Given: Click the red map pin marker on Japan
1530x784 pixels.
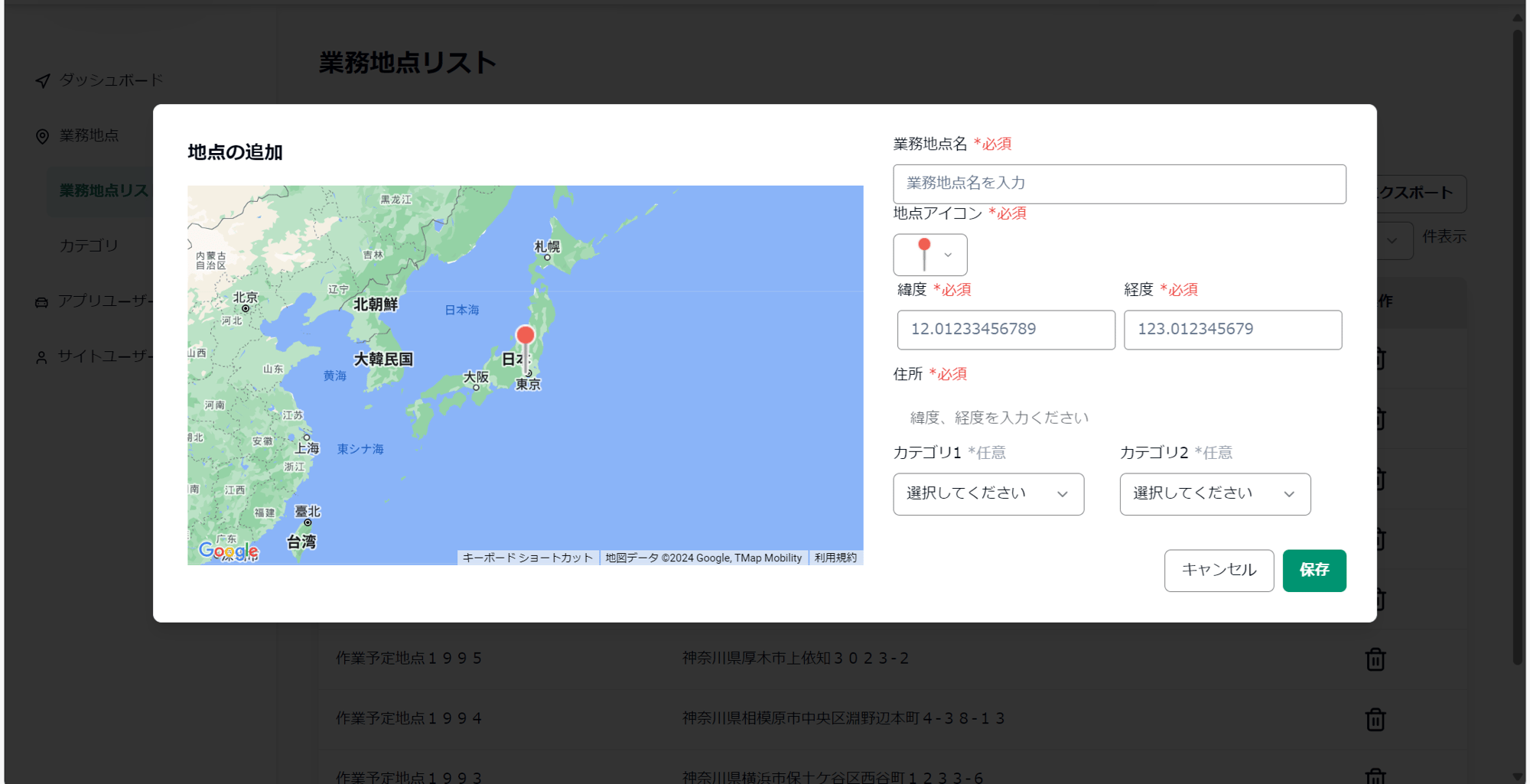Looking at the screenshot, I should [x=526, y=349].
